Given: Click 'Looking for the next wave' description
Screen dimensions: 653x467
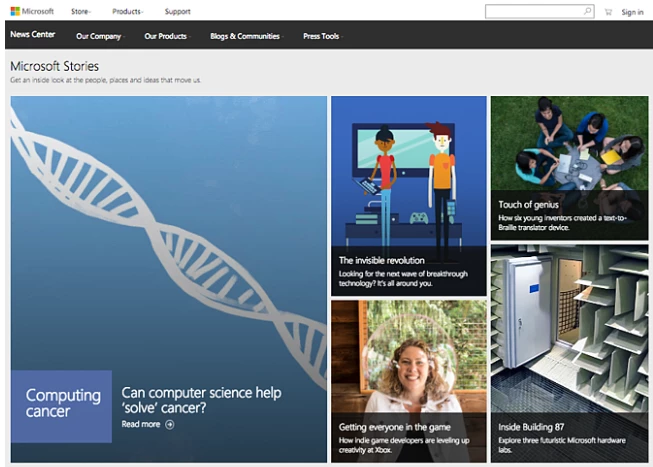Looking at the screenshot, I should (403, 279).
